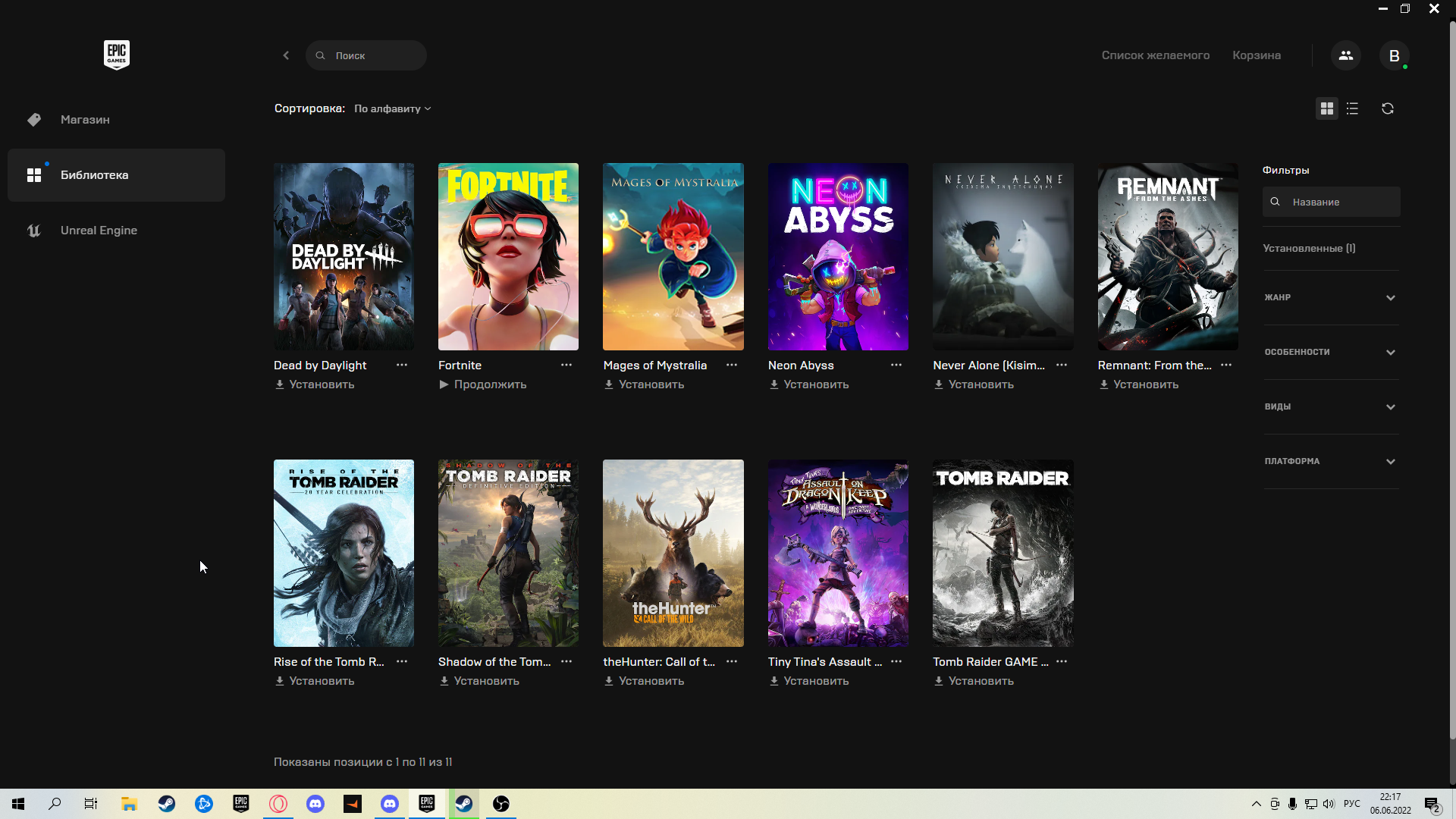Open File Explorer from taskbar

tap(129, 804)
